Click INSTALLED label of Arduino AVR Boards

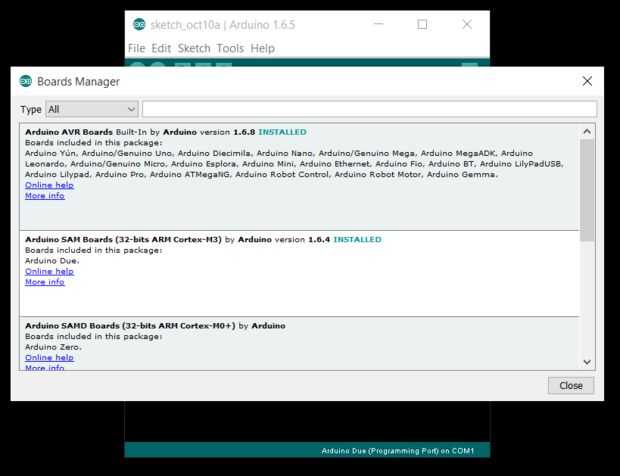point(282,132)
